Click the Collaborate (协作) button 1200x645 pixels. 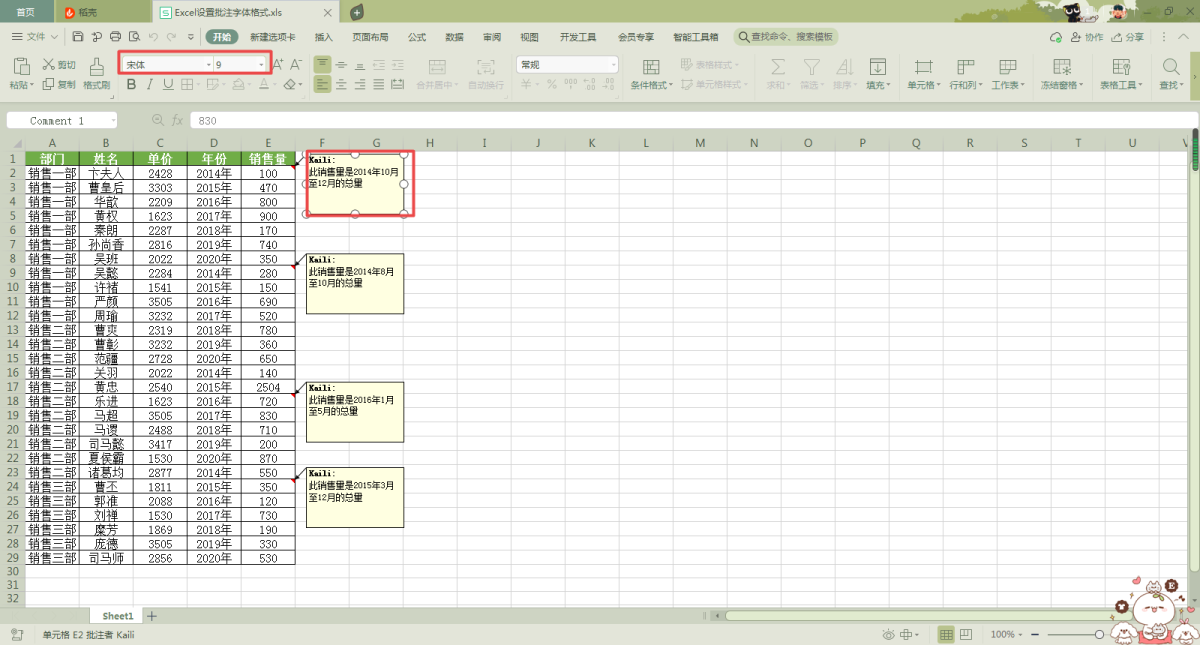[1087, 37]
